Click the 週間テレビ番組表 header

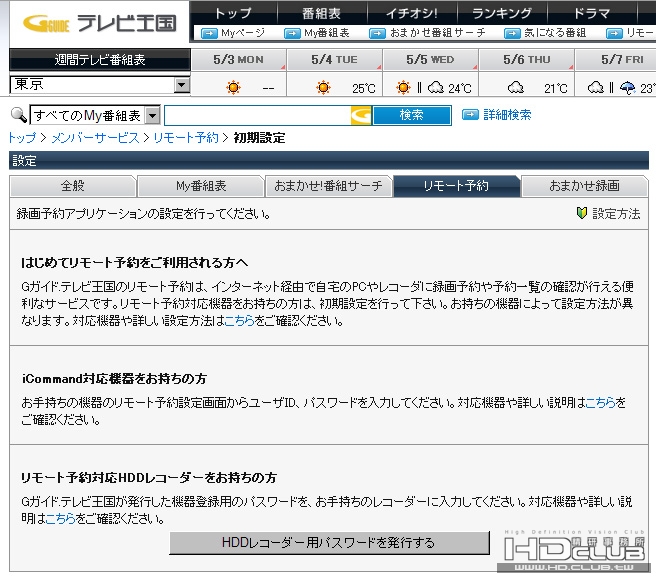click(100, 59)
